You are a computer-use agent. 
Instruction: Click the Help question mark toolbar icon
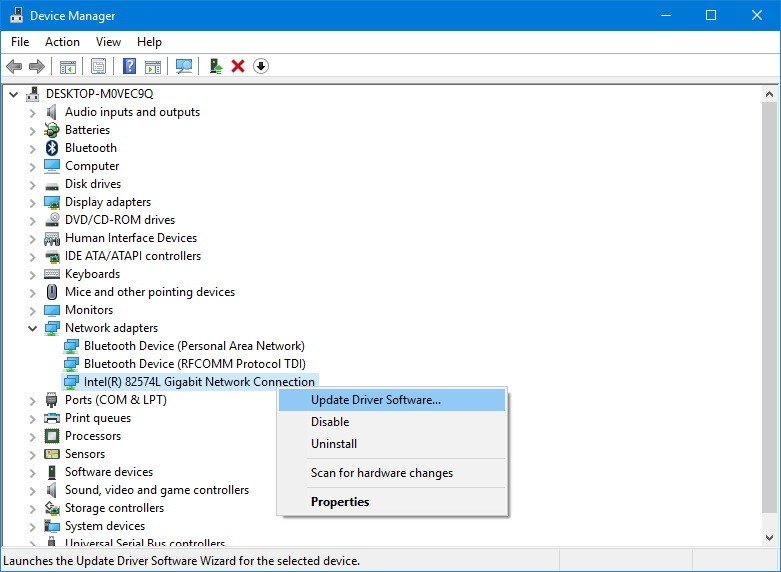click(x=129, y=67)
